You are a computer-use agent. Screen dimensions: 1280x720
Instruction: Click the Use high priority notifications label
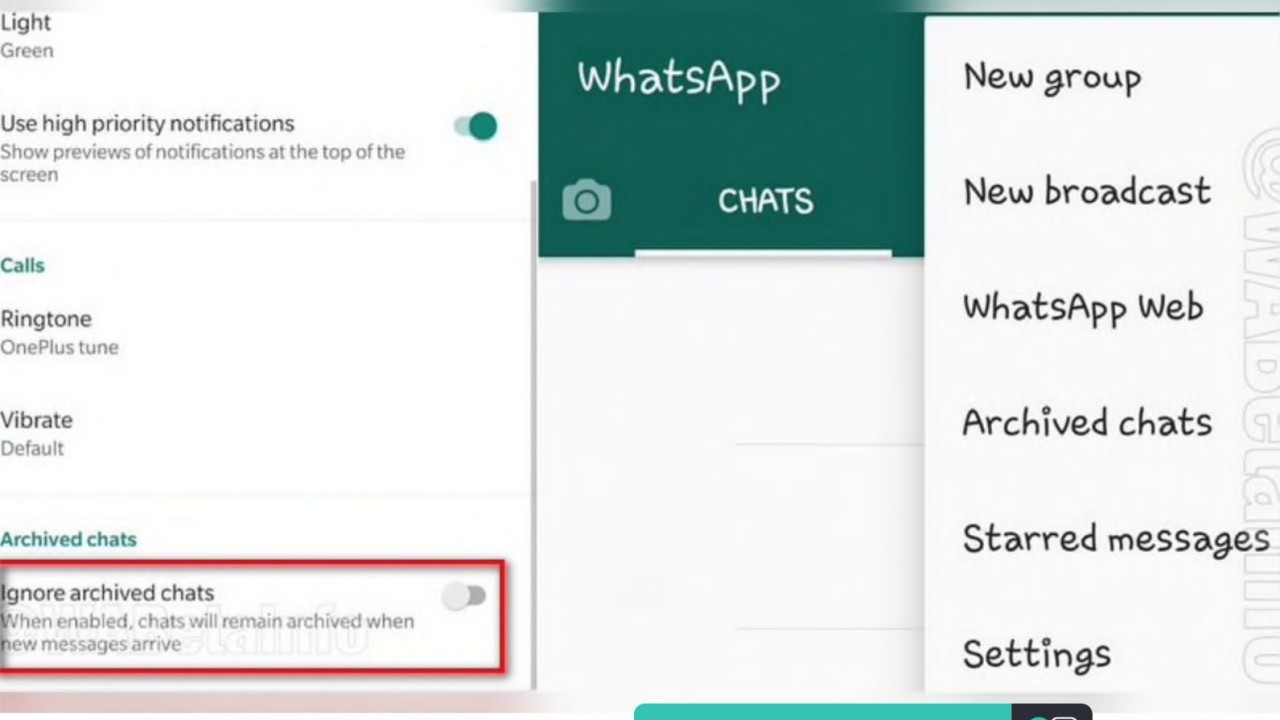coord(147,123)
